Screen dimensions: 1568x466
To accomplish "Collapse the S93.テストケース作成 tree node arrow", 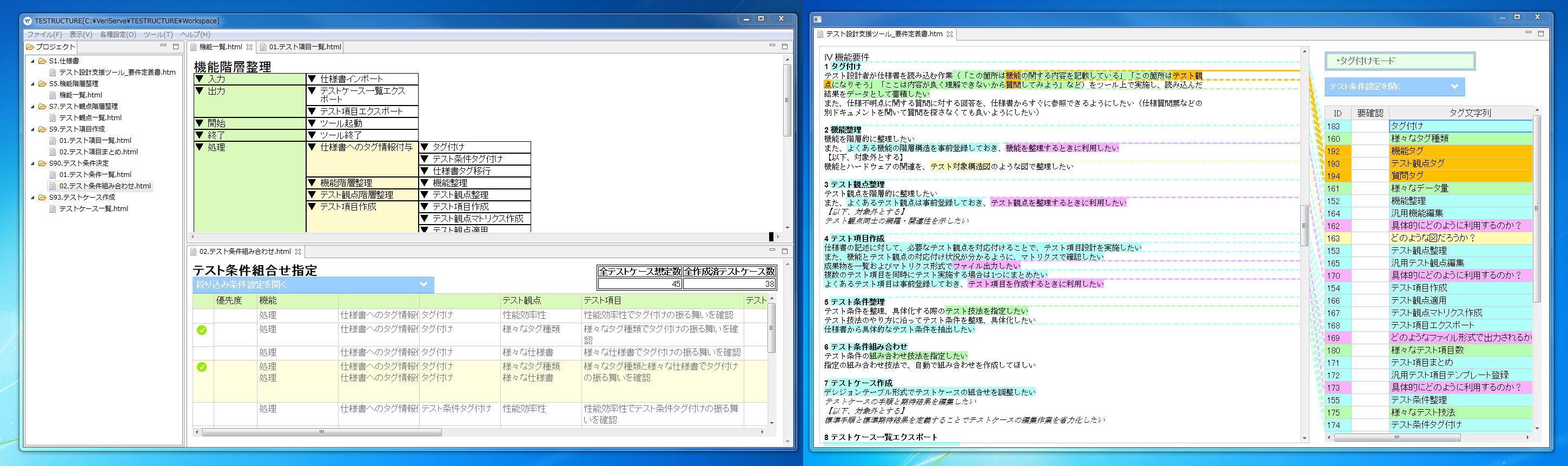I will coord(33,198).
